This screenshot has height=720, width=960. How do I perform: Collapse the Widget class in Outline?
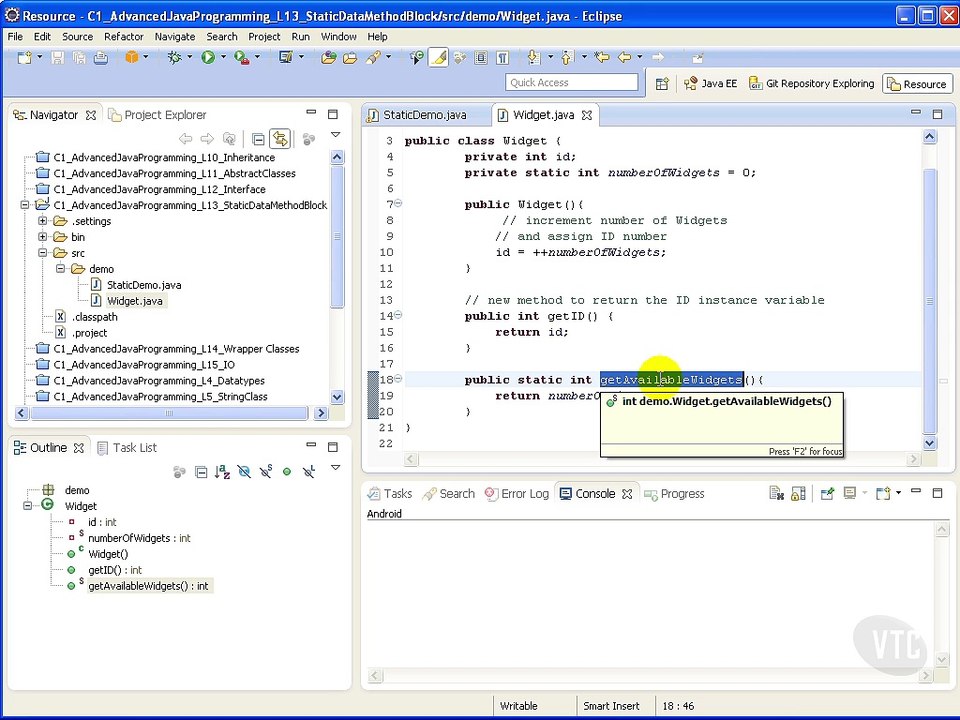tap(28, 506)
